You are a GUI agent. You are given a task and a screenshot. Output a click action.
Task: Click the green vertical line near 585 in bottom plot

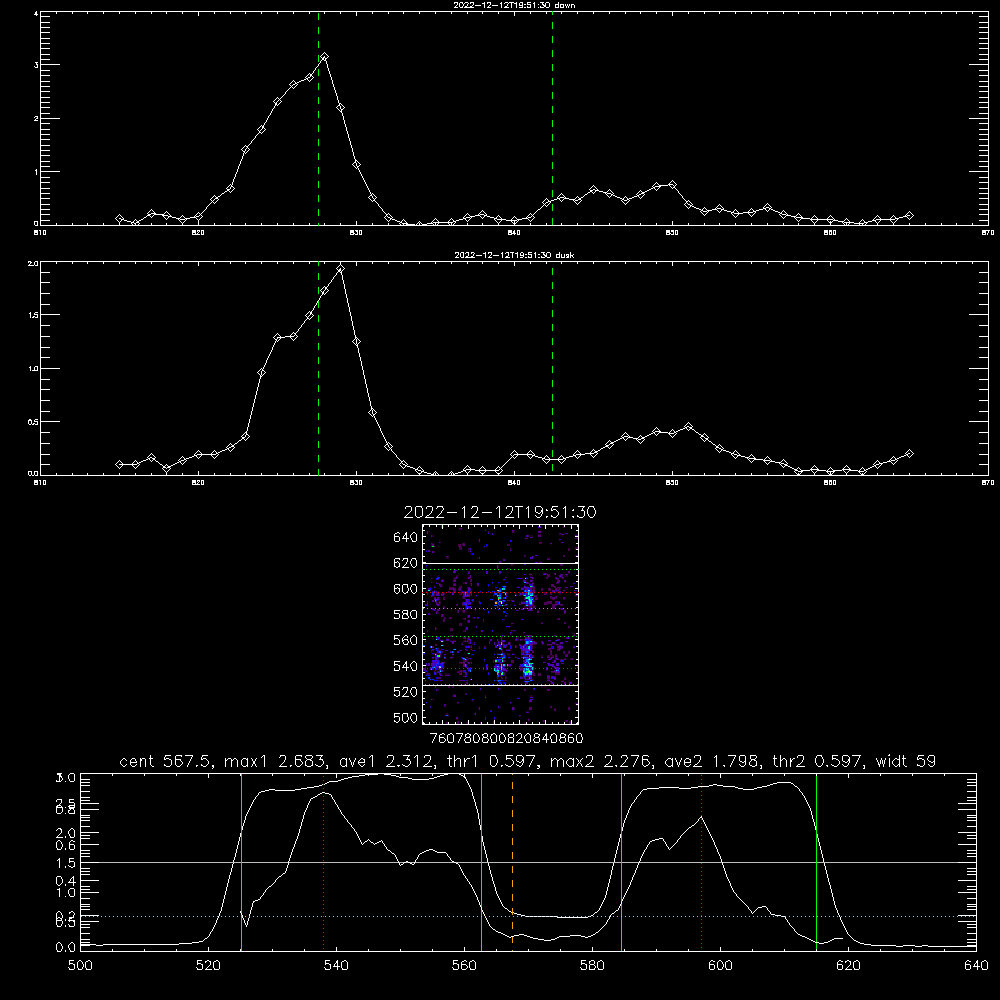click(621, 862)
